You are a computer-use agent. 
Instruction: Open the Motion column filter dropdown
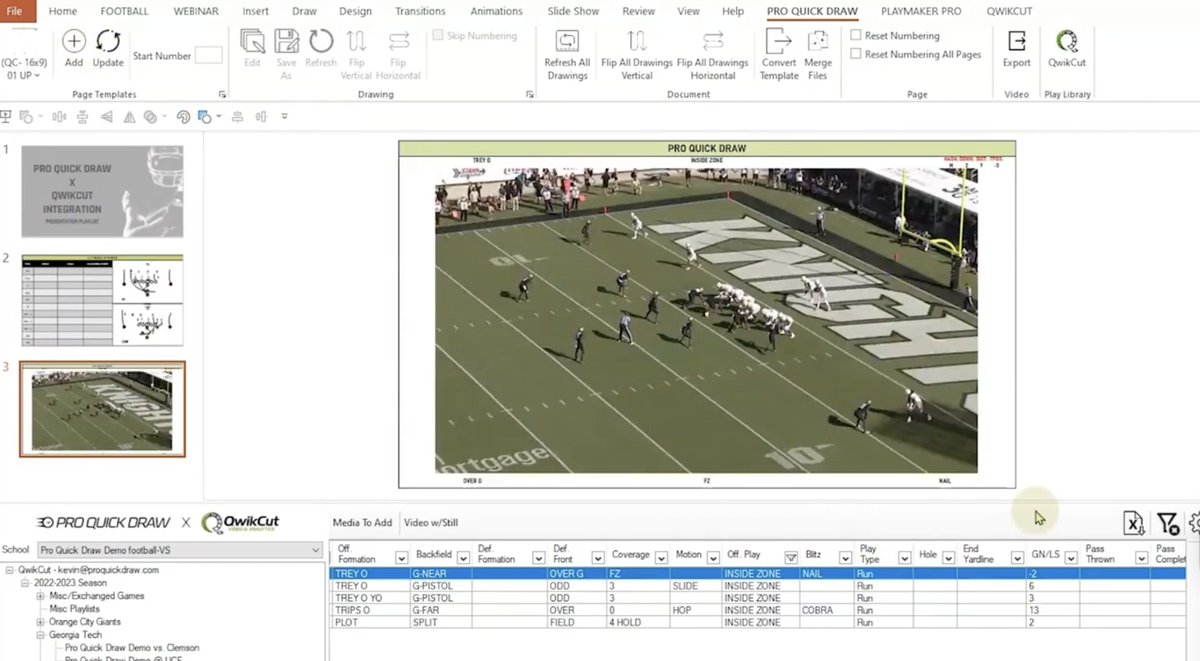click(714, 558)
